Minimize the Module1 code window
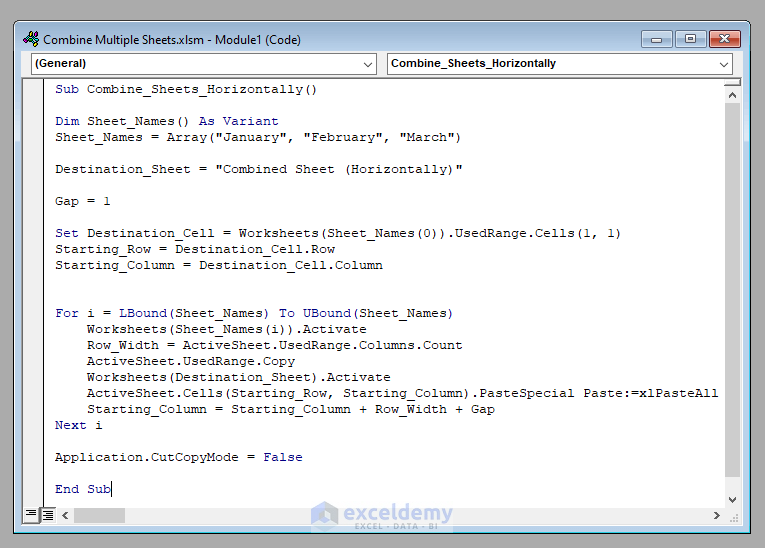765x548 pixels. (x=657, y=39)
